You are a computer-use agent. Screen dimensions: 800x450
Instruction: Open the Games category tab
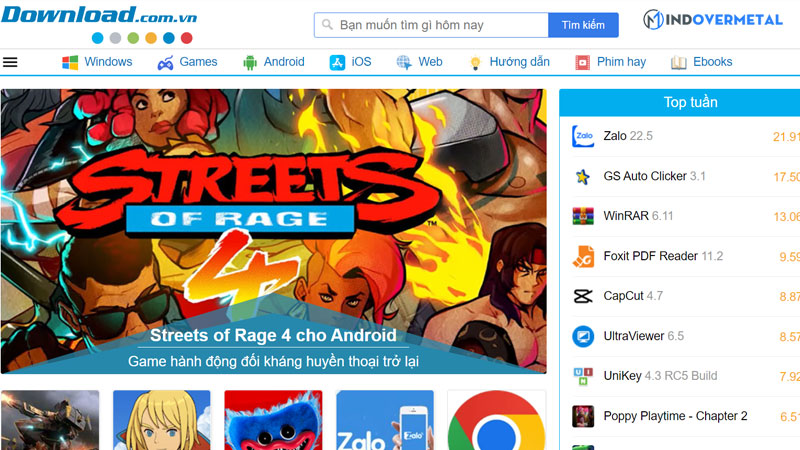pyautogui.click(x=187, y=62)
